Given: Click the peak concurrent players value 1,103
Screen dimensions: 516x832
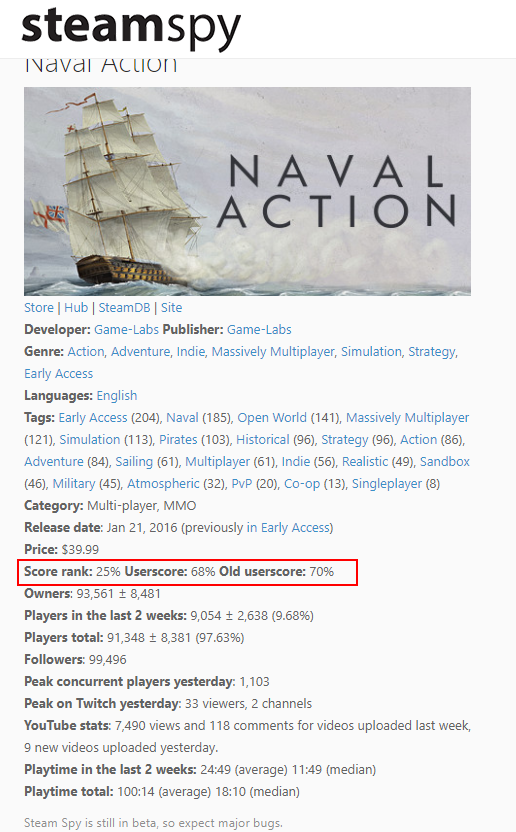Looking at the screenshot, I should [254, 682].
